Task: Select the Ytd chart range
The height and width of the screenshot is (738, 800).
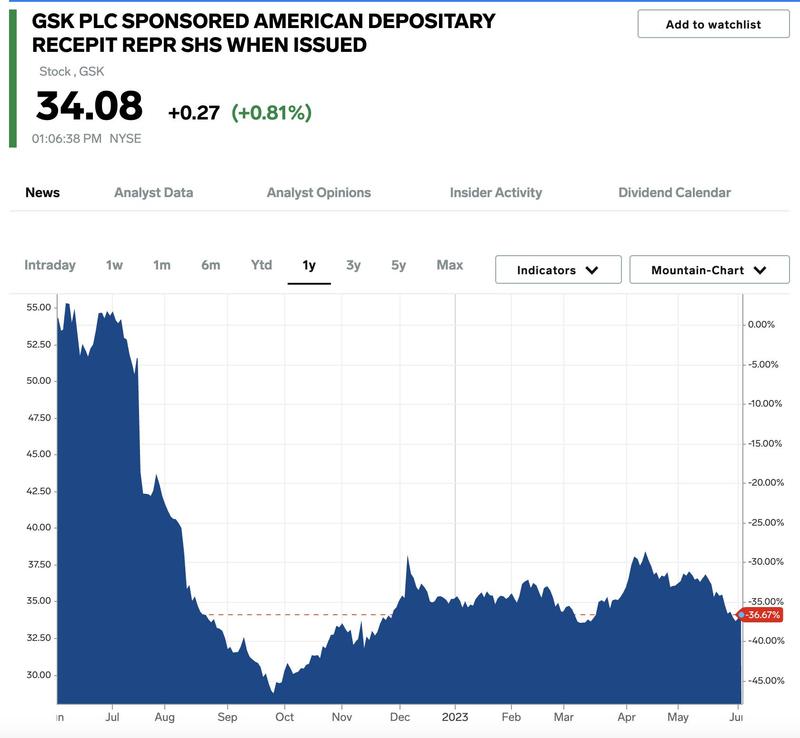Action: (x=261, y=265)
